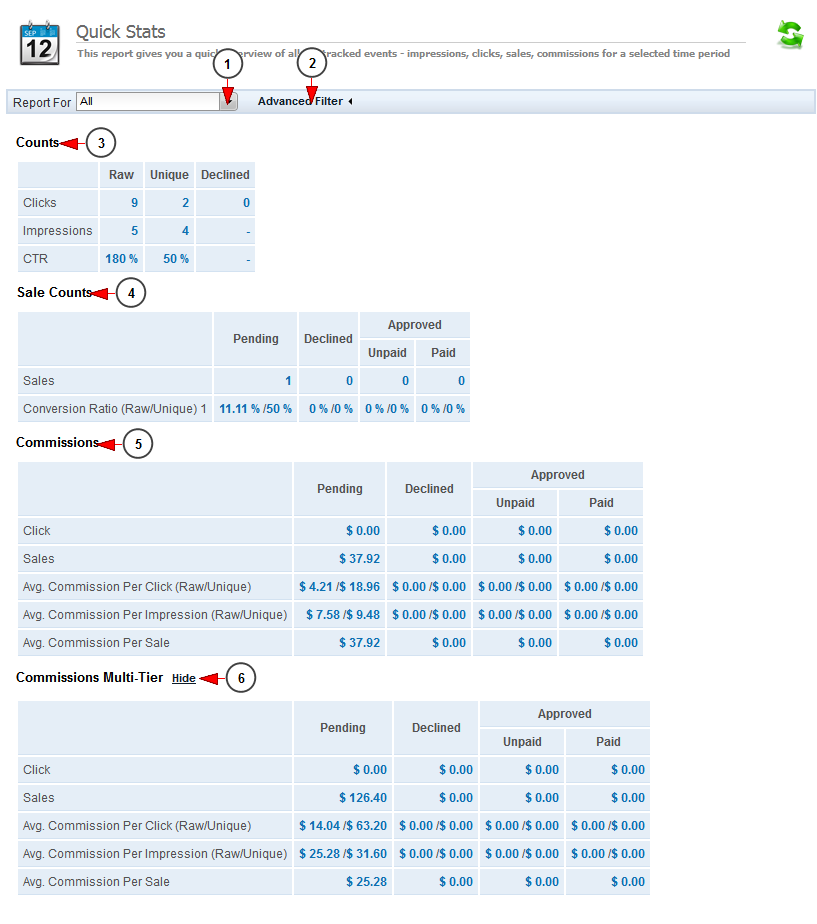Image resolution: width=817 pixels, height=924 pixels.
Task: Click the raw CTR value 180 %
Action: 121,259
